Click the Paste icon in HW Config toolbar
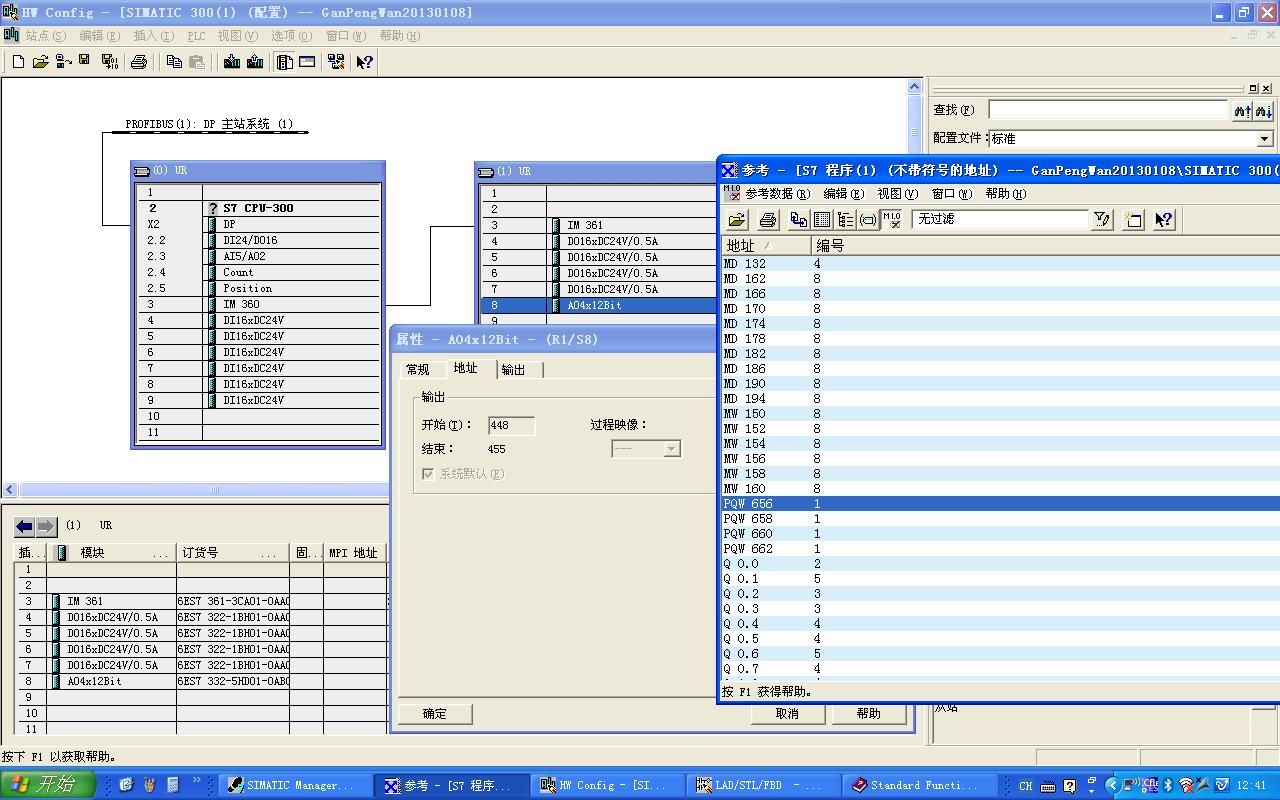This screenshot has width=1280, height=800. (x=197, y=62)
